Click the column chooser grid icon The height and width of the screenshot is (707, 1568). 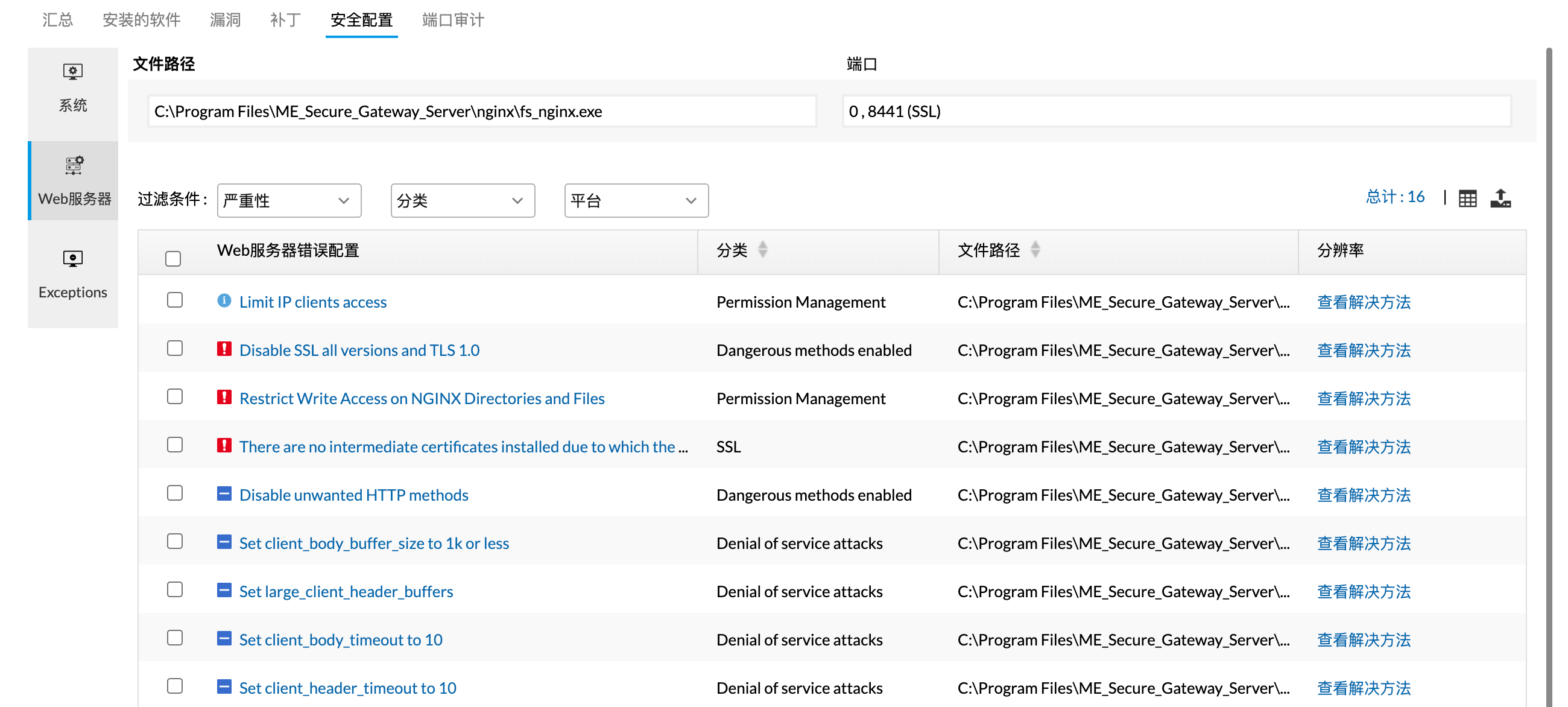point(1467,198)
